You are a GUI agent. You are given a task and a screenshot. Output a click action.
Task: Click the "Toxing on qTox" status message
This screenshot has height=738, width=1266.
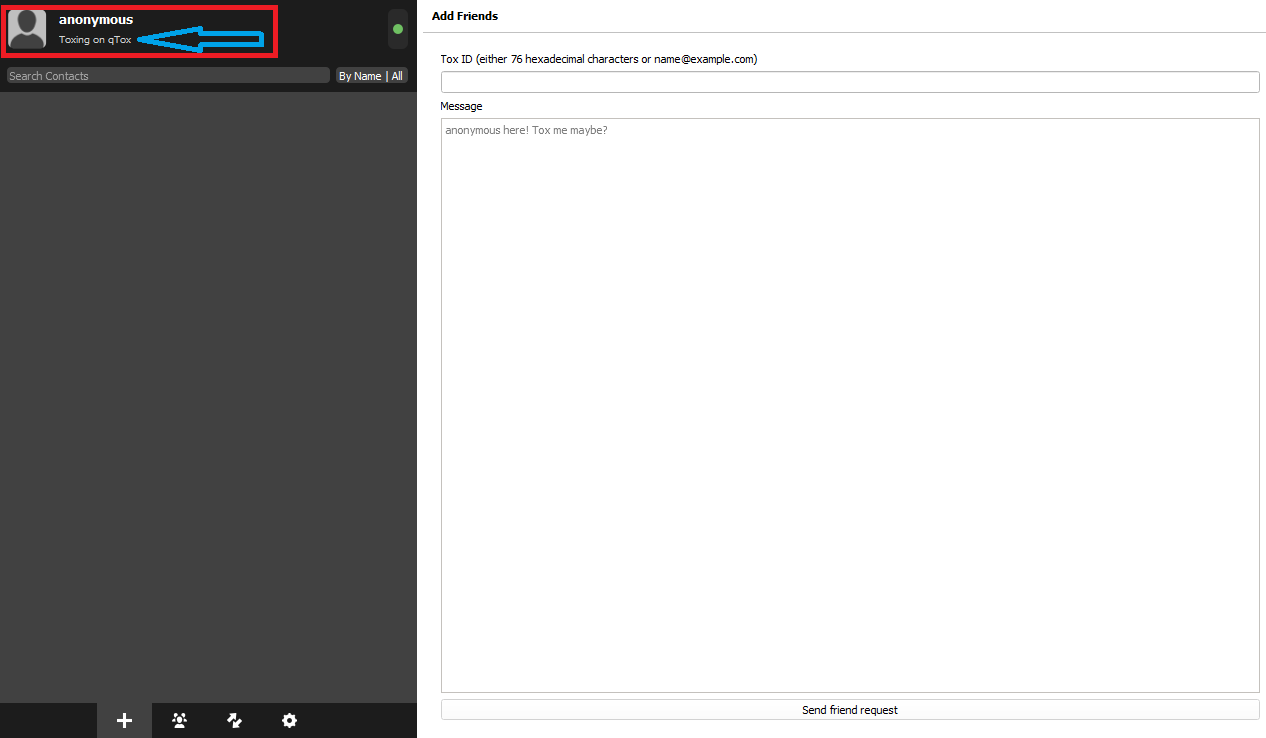pyautogui.click(x=95, y=40)
